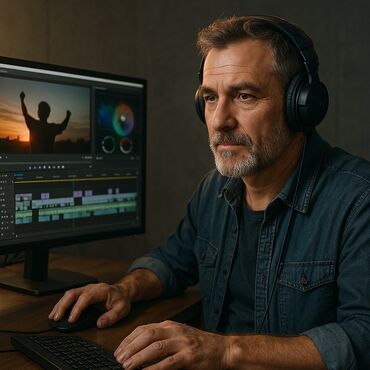Click the leftmost transport control icon

pyautogui.click(x=30, y=167)
